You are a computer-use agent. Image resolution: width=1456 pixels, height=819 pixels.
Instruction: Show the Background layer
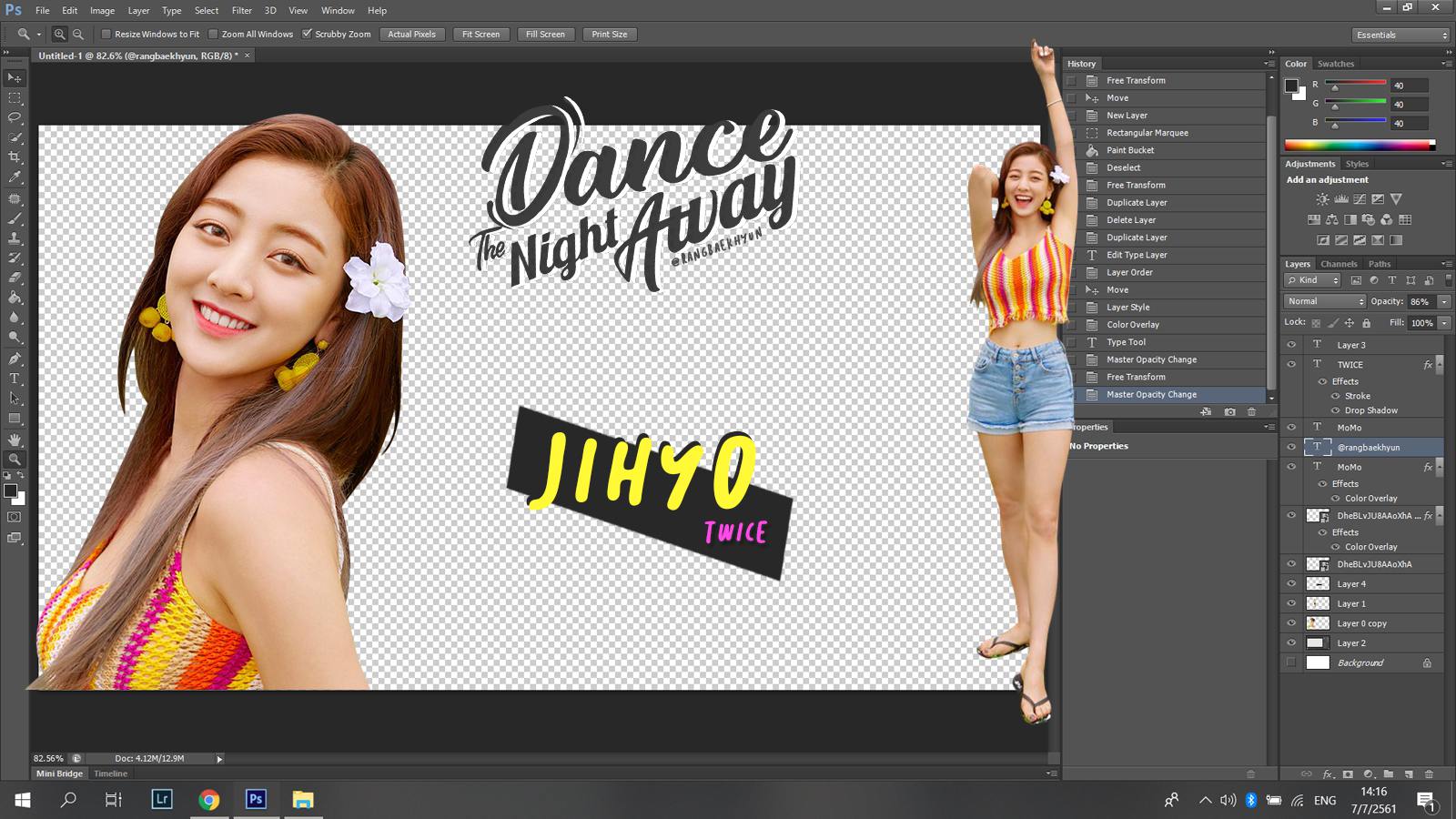click(x=1291, y=662)
